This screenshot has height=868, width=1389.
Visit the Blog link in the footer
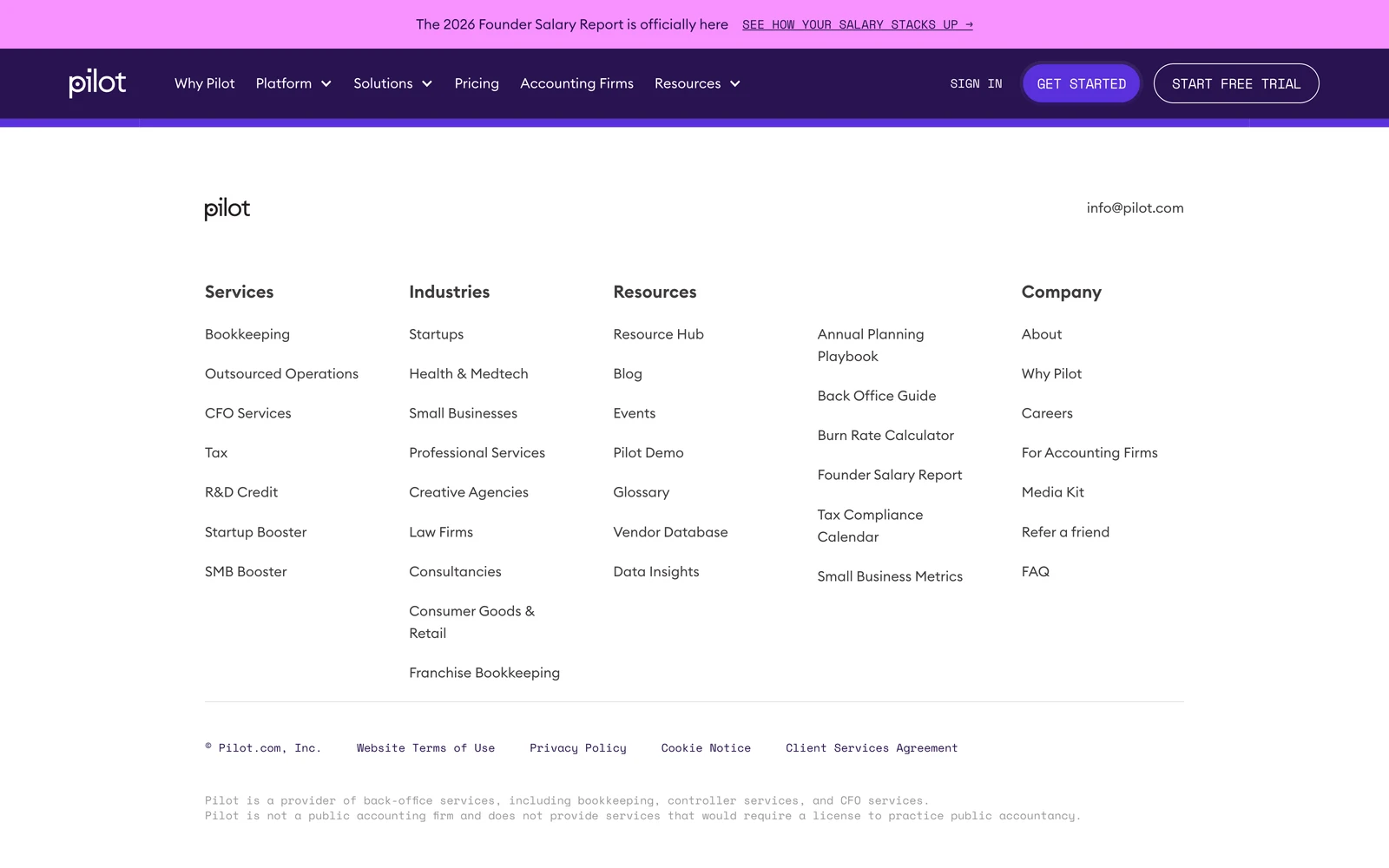[x=628, y=373]
